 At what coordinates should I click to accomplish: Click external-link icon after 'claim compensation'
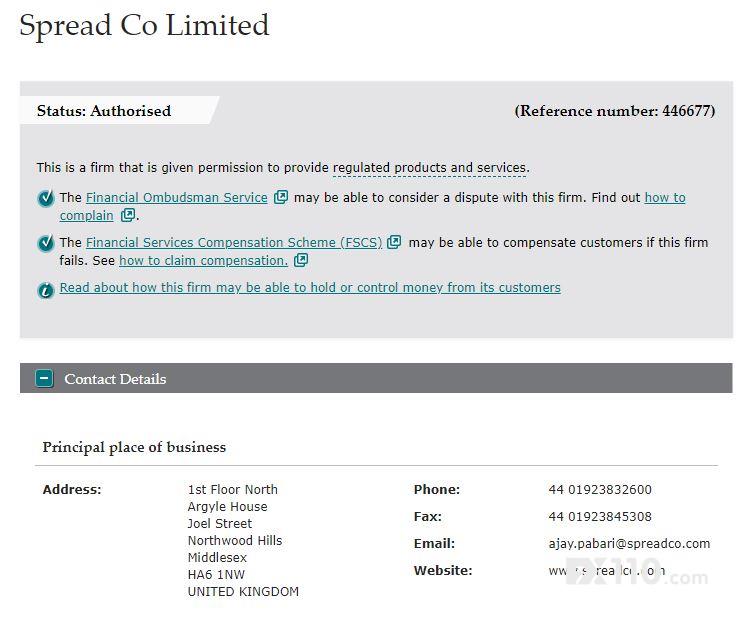point(301,260)
